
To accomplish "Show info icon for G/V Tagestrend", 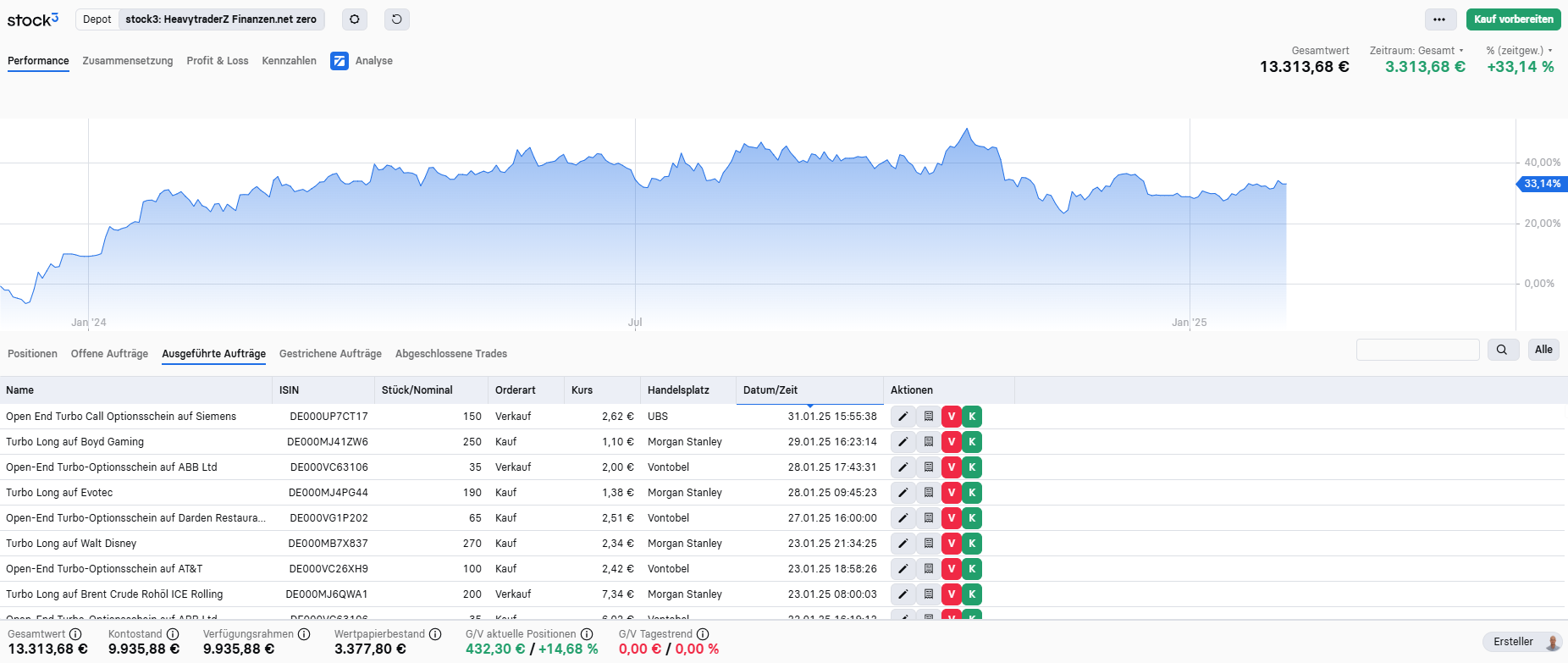I will click(x=703, y=634).
